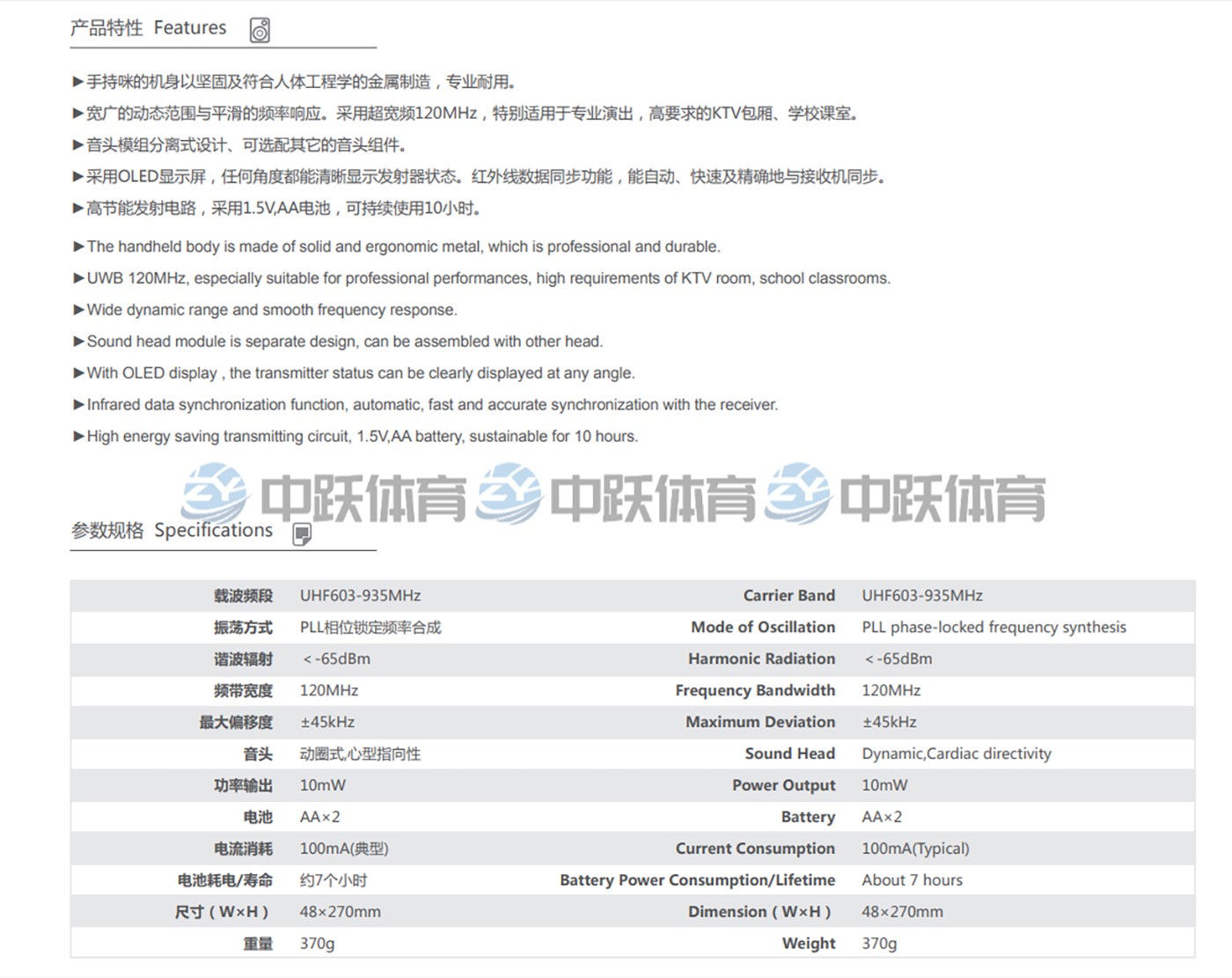Click the speaker icon beside Features heading

pyautogui.click(x=260, y=31)
